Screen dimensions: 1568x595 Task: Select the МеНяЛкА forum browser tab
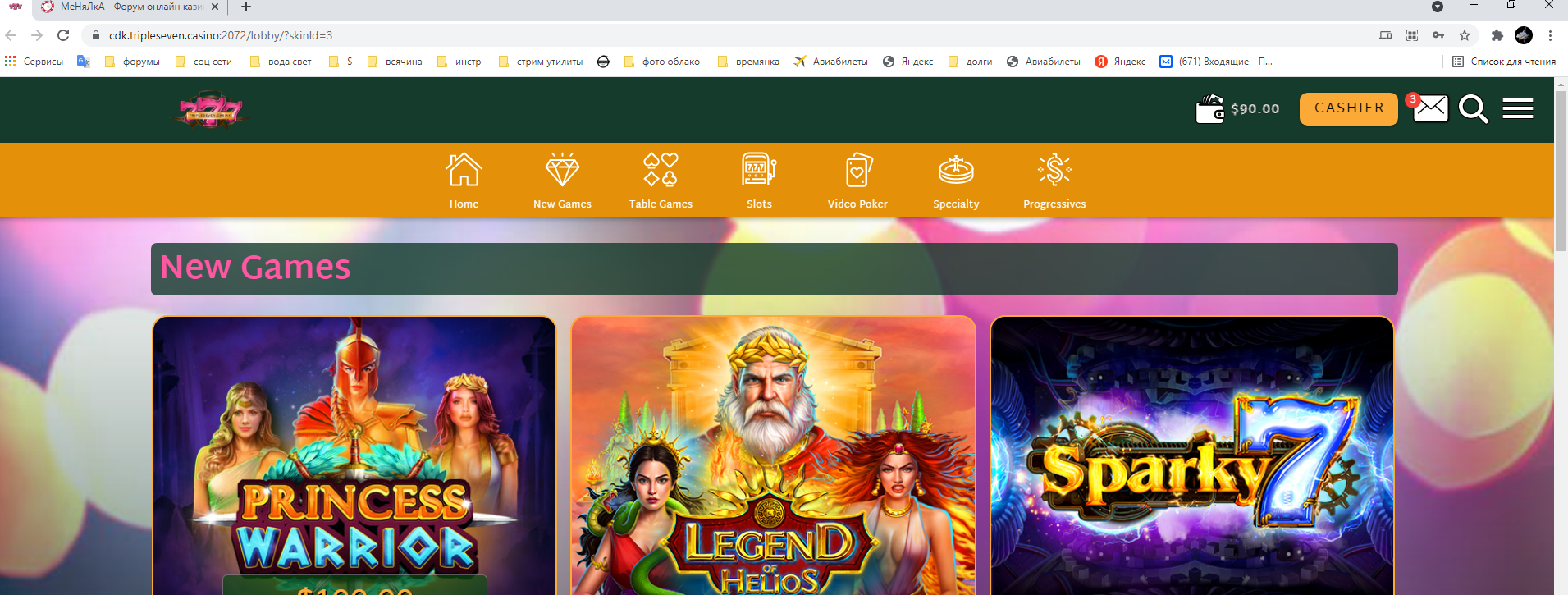click(x=130, y=7)
